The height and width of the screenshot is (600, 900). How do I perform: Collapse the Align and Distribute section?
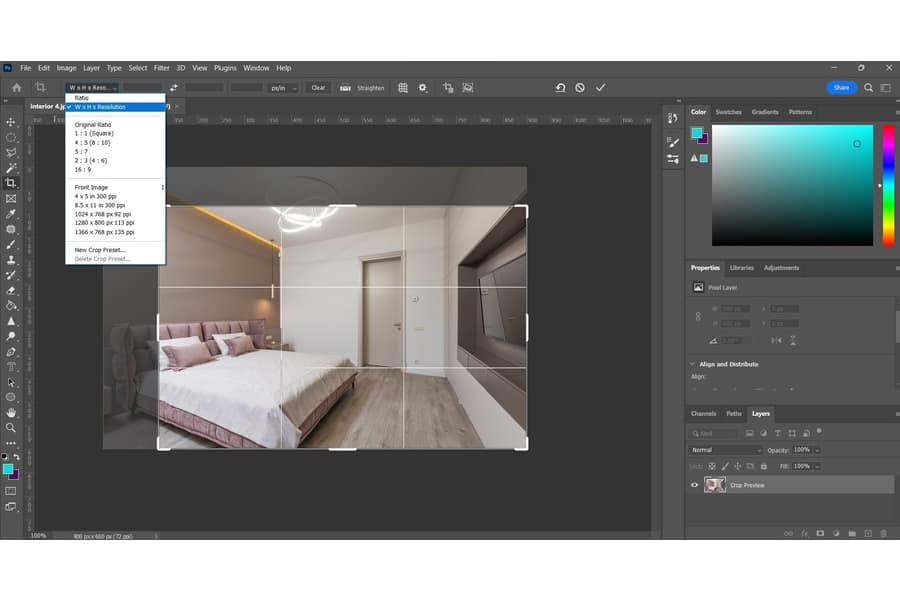tap(692, 364)
